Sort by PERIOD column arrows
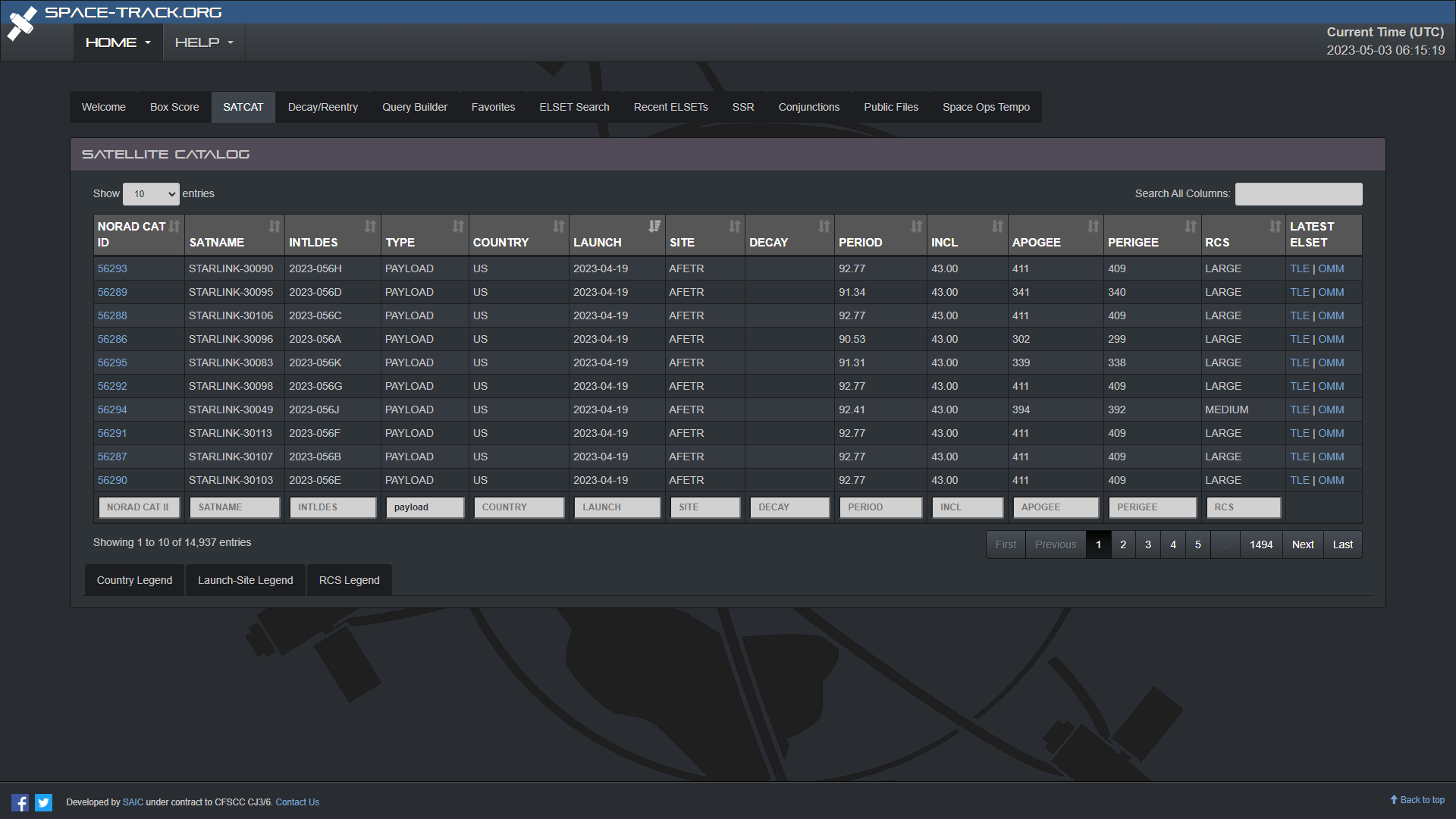Screen dimensions: 1456x819 (917, 226)
